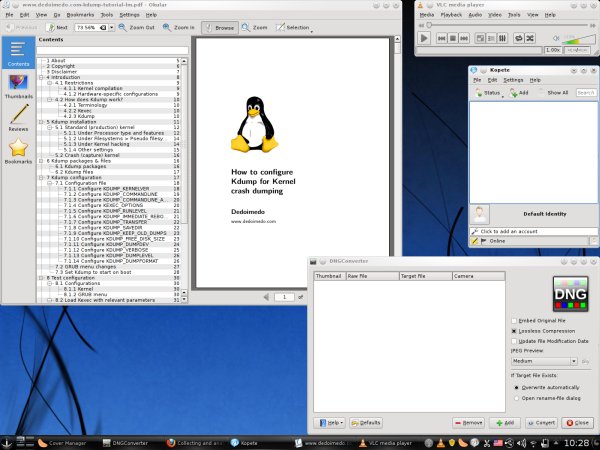Click the Defaults button in DNGConverter

click(365, 422)
